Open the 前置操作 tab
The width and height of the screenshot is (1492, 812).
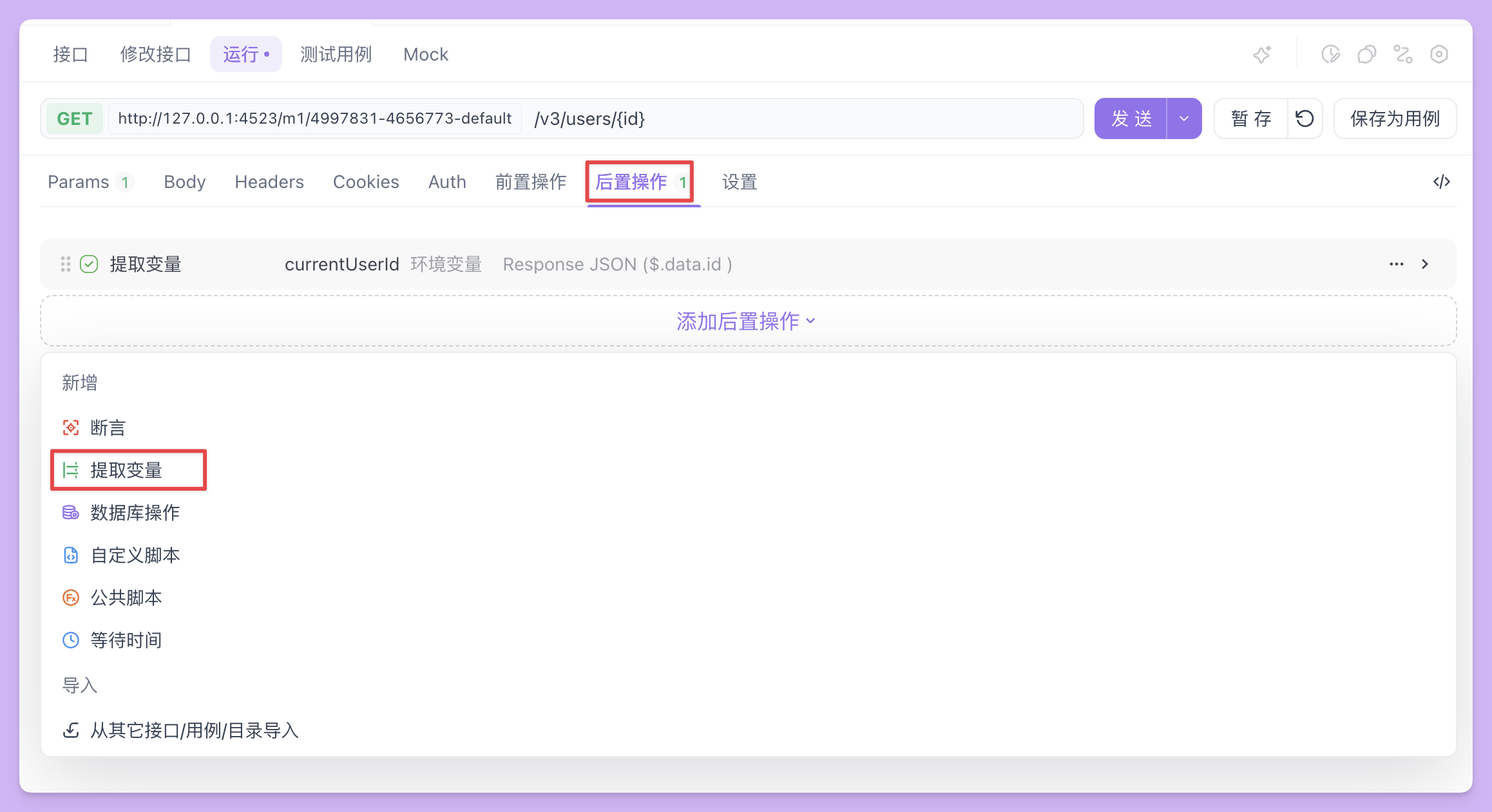point(531,182)
